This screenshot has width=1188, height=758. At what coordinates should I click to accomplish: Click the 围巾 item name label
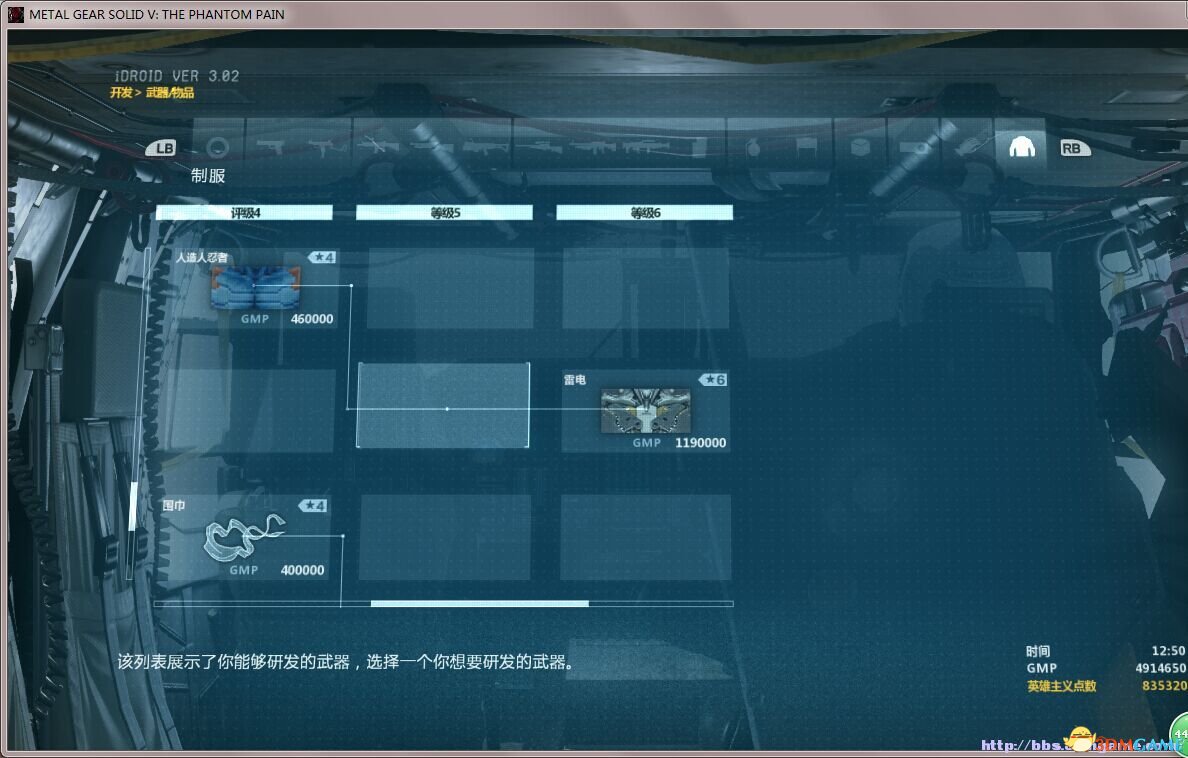point(174,506)
